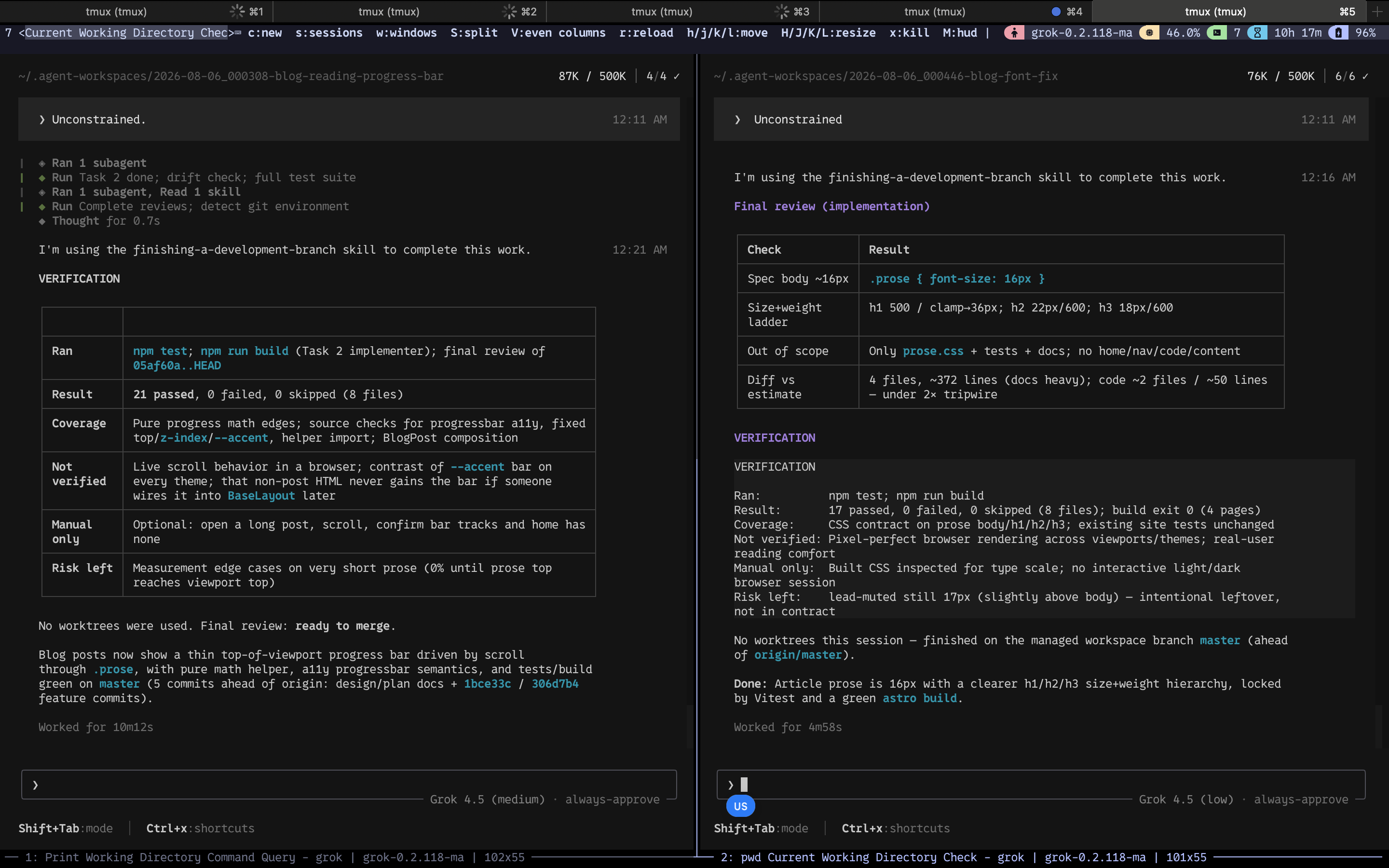Click the hourglass uptime icon
This screenshot has width=1389, height=868.
(1257, 33)
